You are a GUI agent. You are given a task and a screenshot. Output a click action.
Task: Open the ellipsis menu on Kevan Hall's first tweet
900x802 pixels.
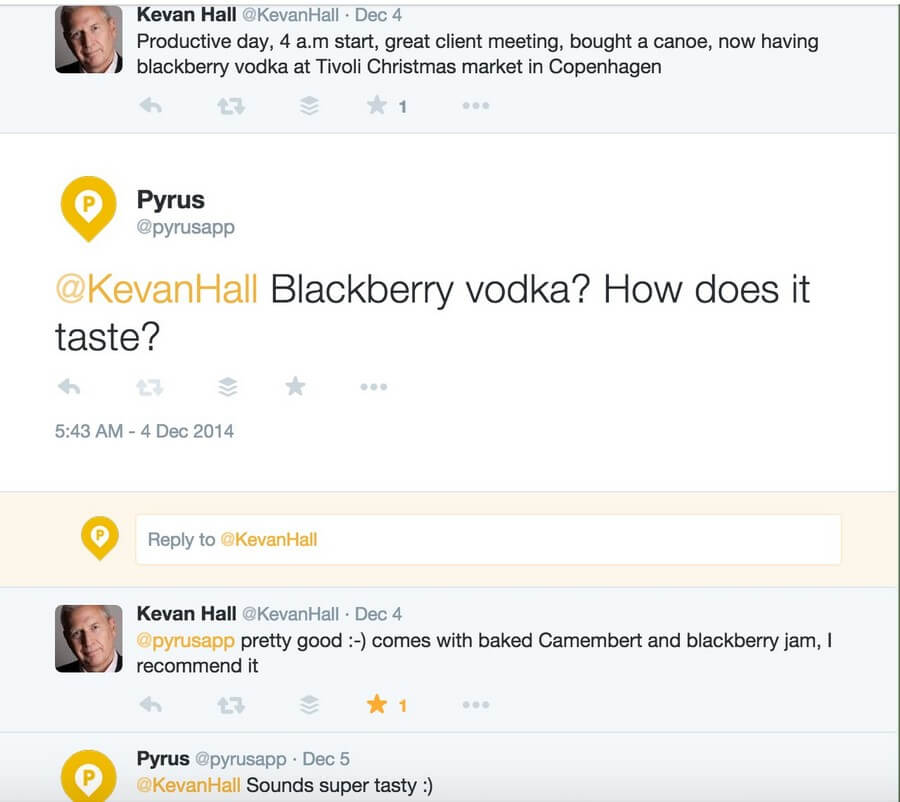(x=475, y=104)
